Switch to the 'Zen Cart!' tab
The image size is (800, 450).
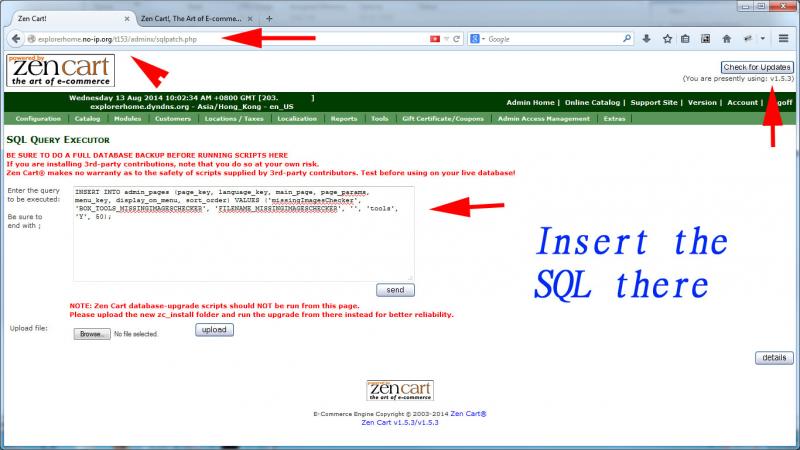click(x=71, y=18)
